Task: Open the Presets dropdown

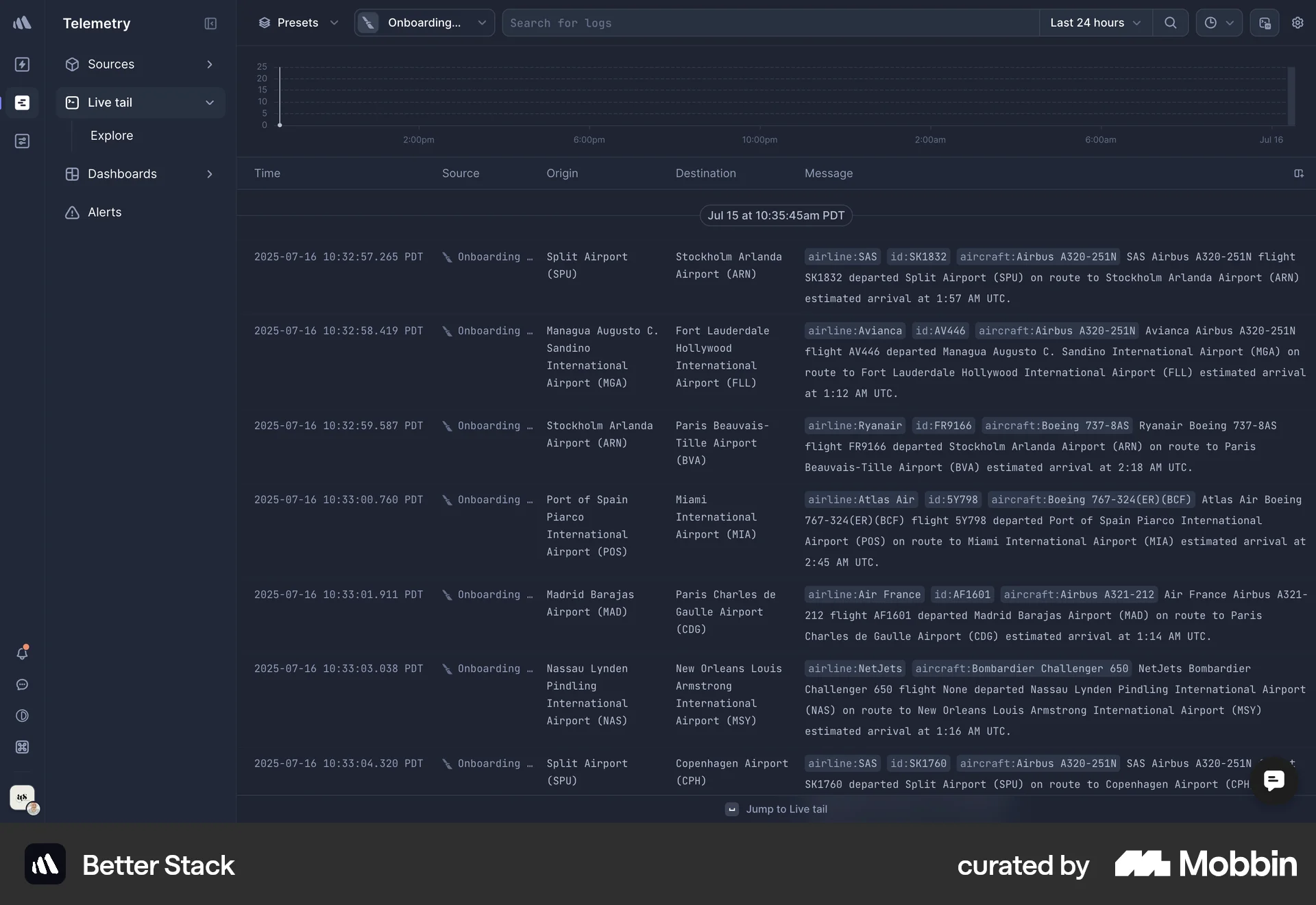Action: pos(298,23)
